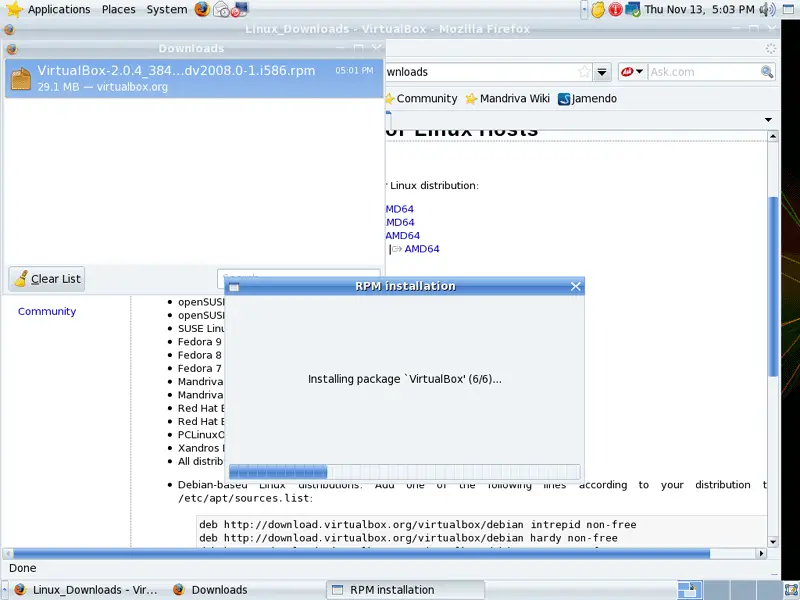Click the 'debian intrepid non-free' code line
Viewport: 800px width, 600px height.
coord(418,524)
